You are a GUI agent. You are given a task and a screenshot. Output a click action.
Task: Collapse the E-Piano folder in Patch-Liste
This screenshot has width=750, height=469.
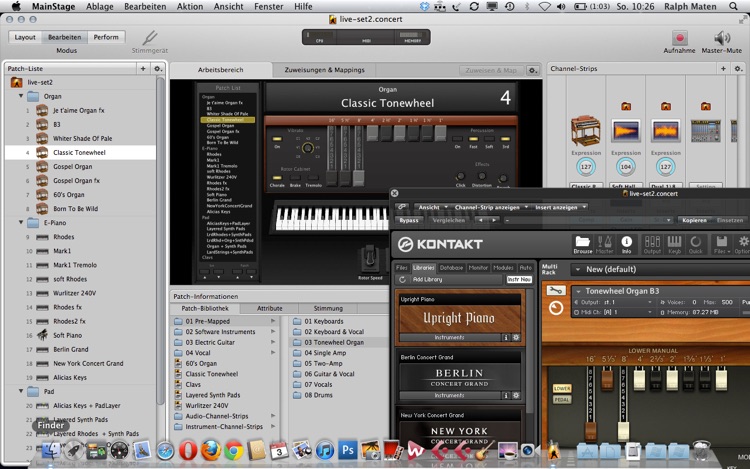[21, 222]
